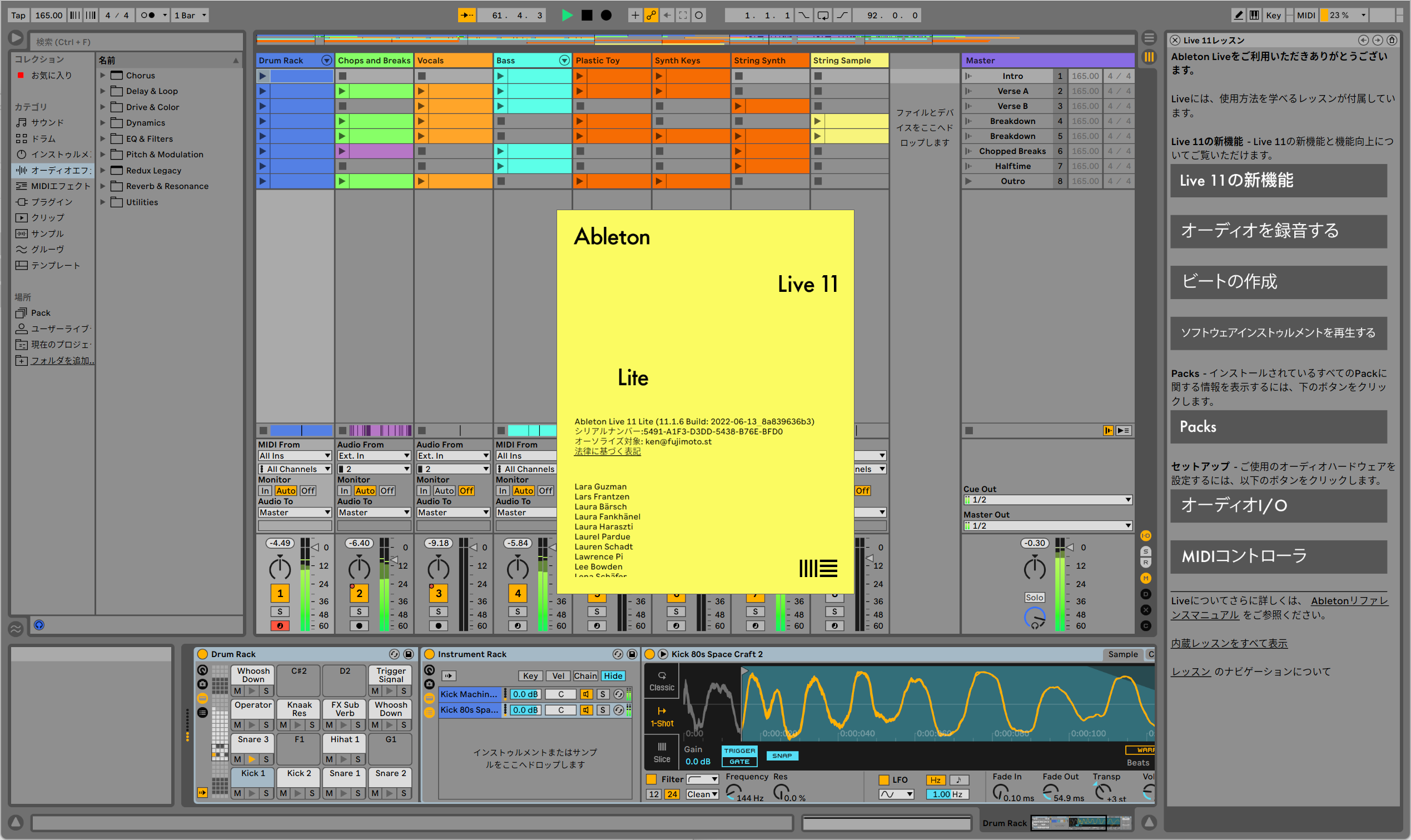Expand the Reverb & Resonance folder

point(103,186)
